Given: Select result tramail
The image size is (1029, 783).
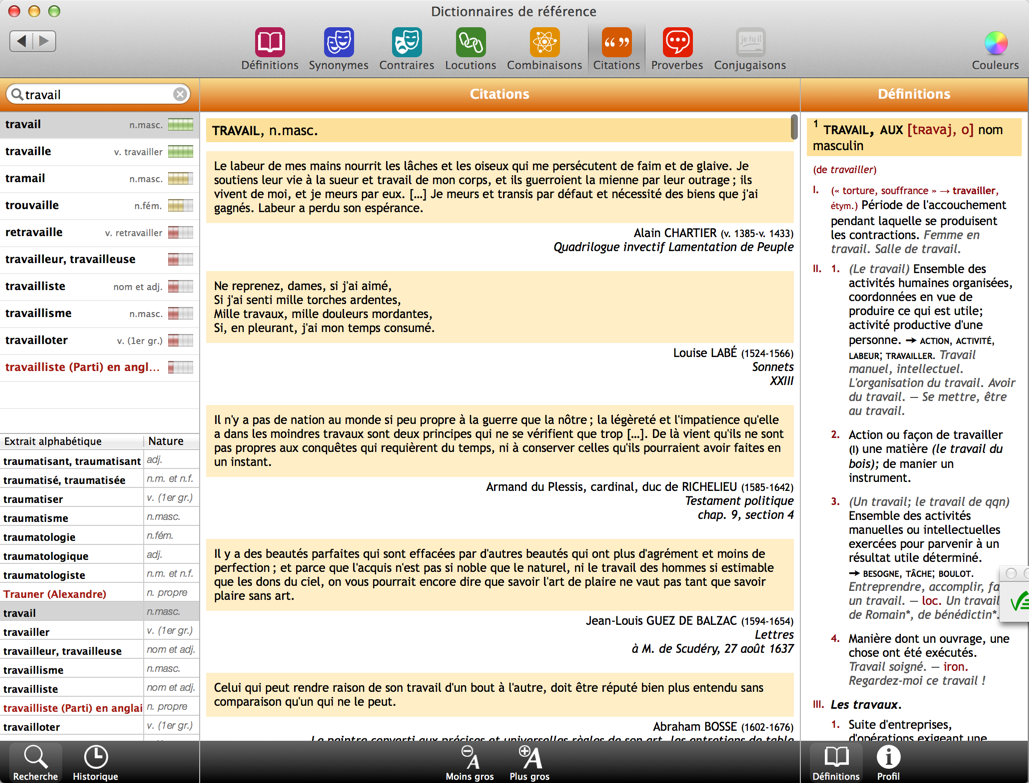Looking at the screenshot, I should (x=99, y=179).
